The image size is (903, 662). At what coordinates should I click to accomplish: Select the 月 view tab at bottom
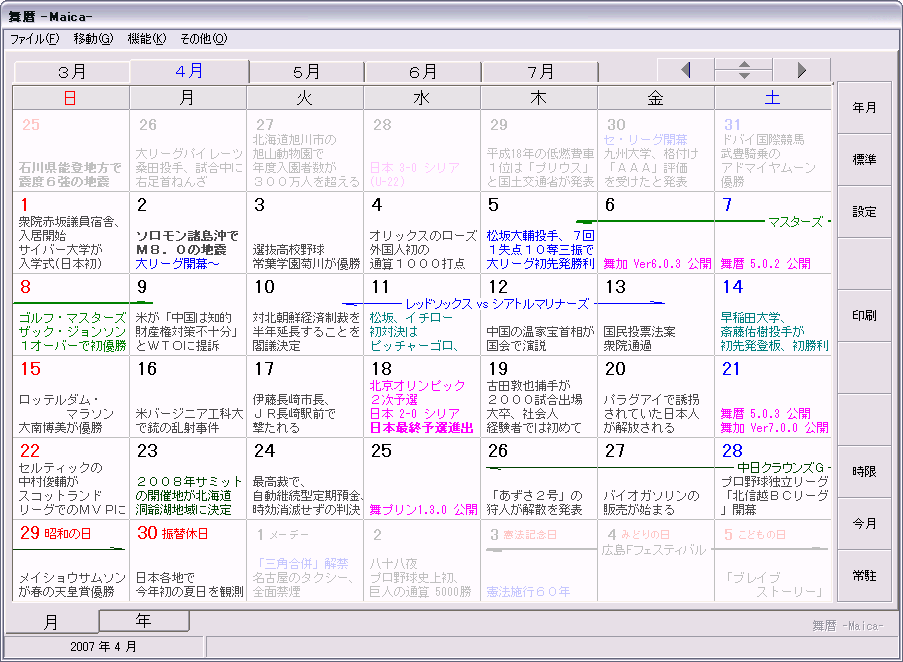51,622
